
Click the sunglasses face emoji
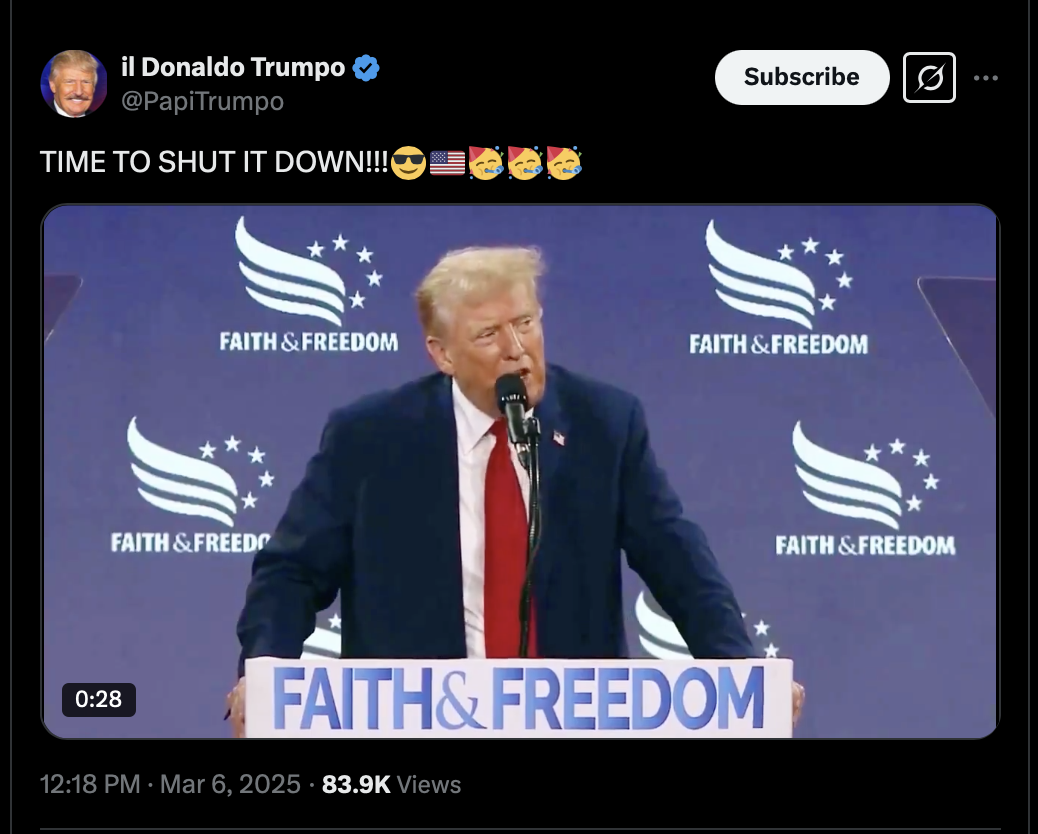coord(408,163)
